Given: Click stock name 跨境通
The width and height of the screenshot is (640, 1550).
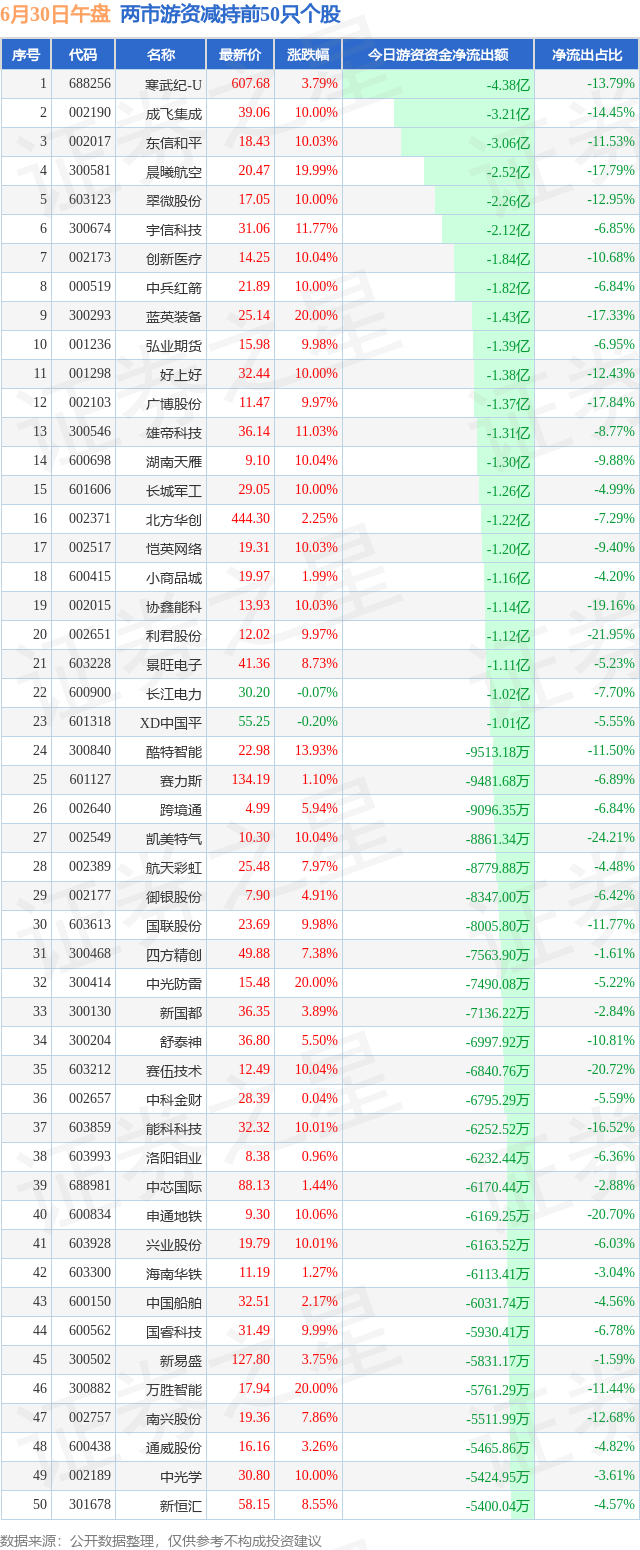Looking at the screenshot, I should click(x=180, y=809).
